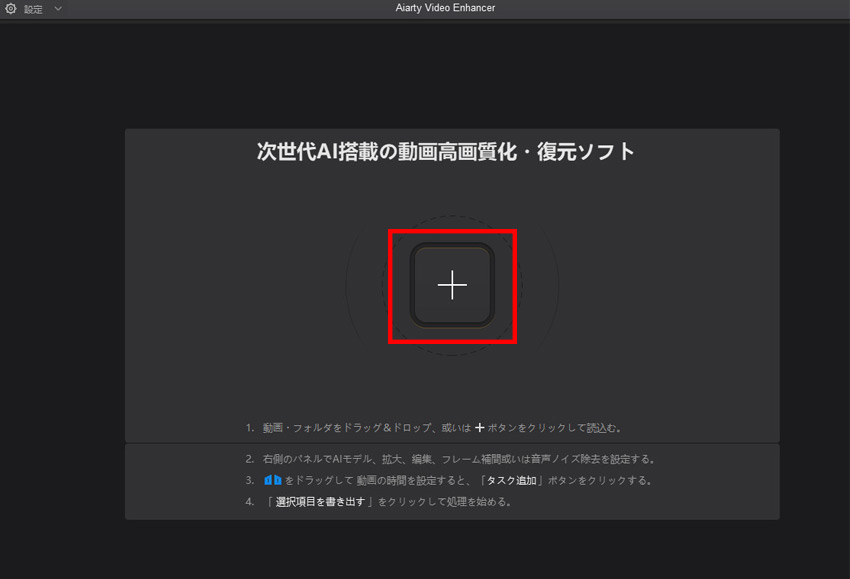850x579 pixels.
Task: Select instruction line 4 about starting processing
Action: tap(378, 502)
